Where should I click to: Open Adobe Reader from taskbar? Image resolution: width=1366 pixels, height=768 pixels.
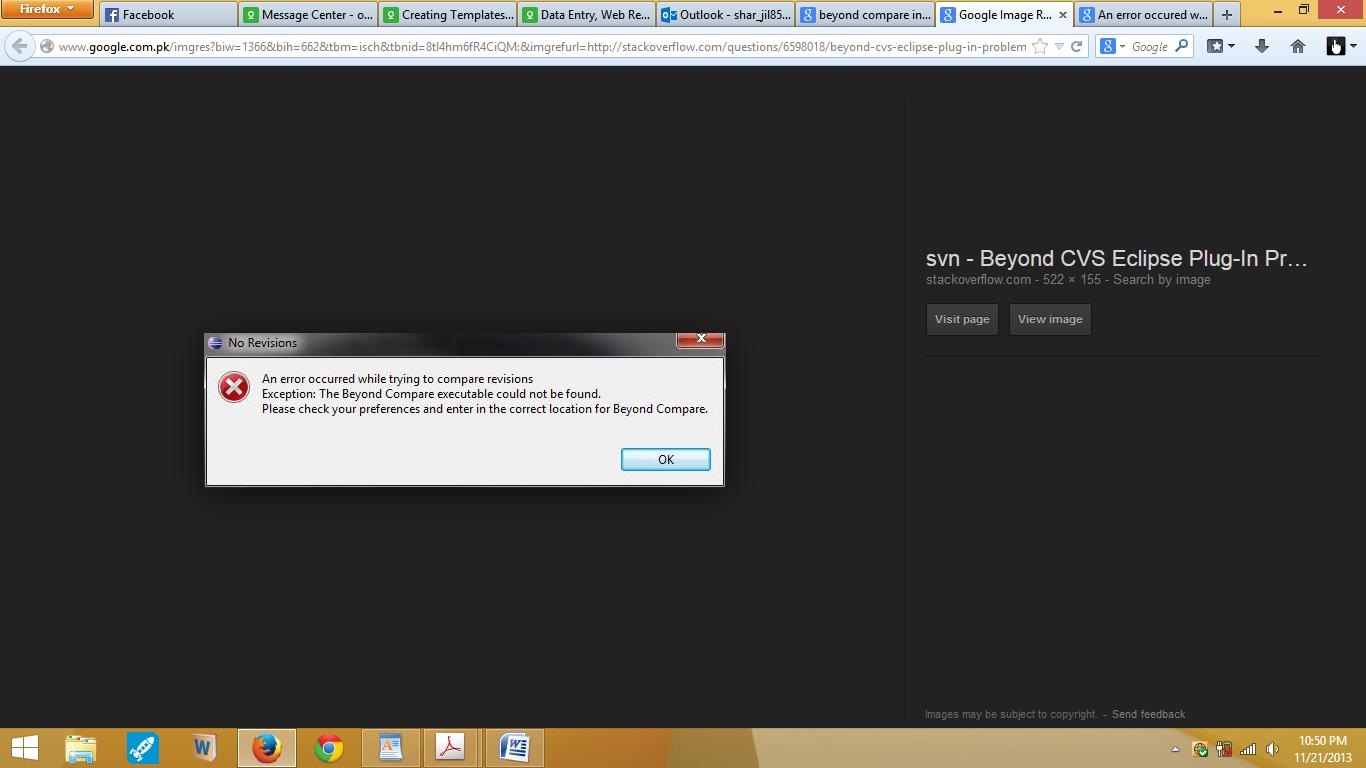coord(451,748)
